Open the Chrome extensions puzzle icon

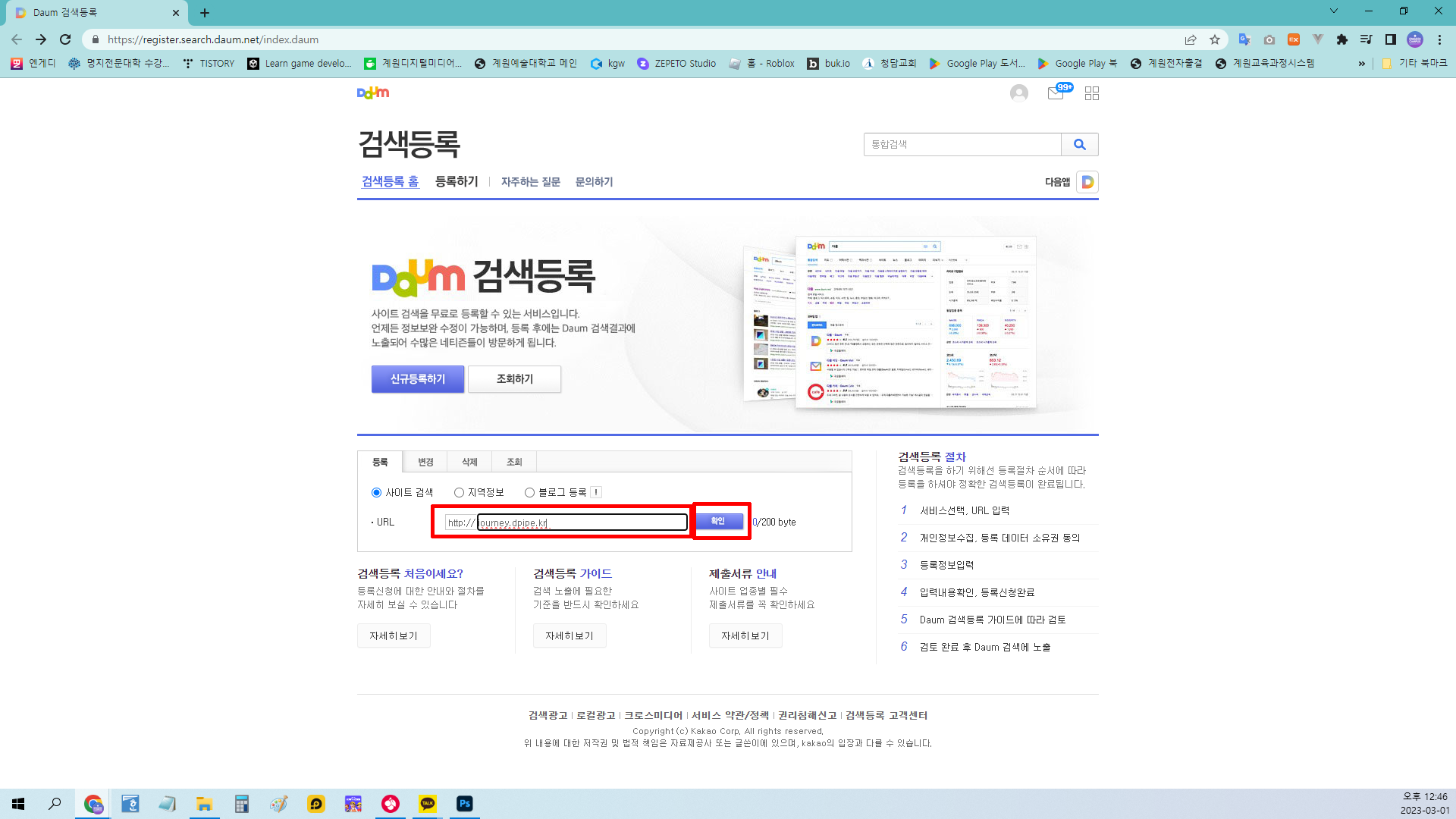1341,39
